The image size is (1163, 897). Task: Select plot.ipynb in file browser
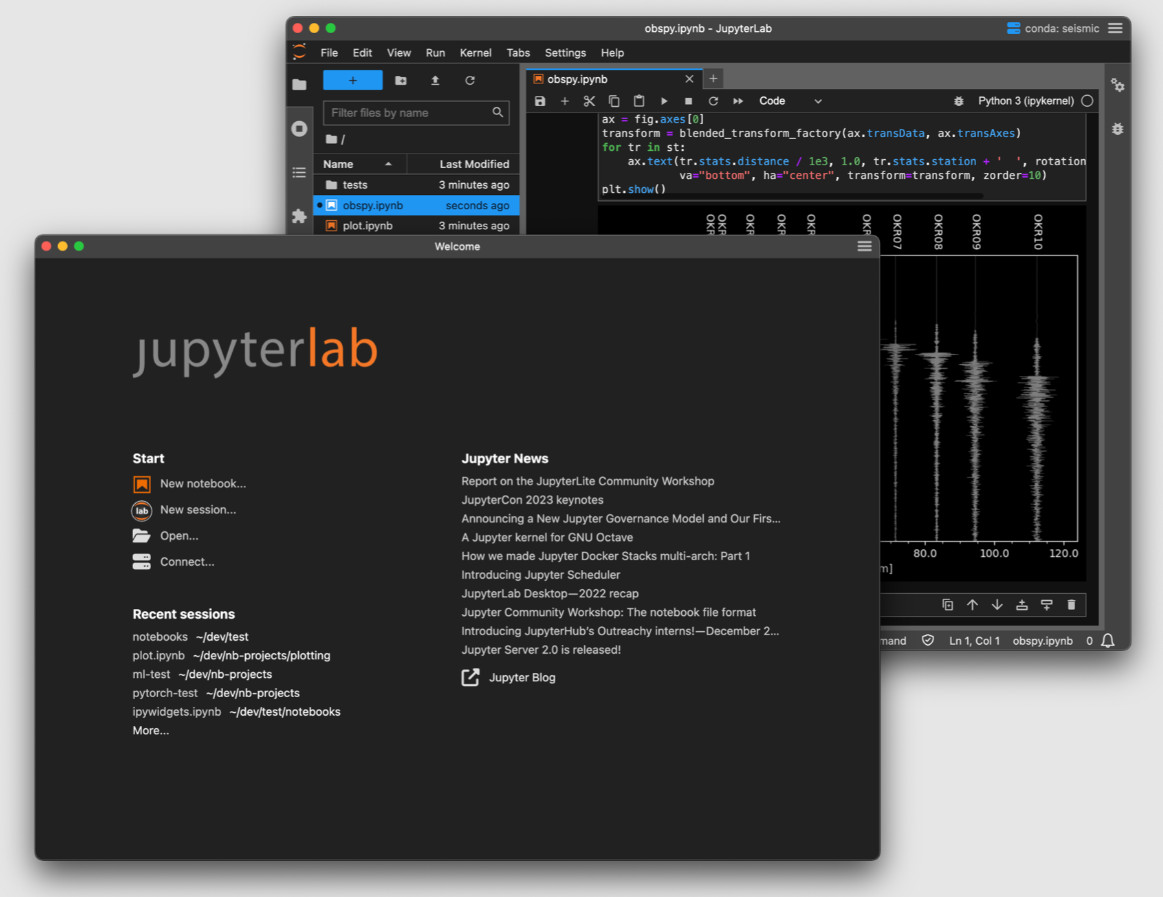[416, 226]
